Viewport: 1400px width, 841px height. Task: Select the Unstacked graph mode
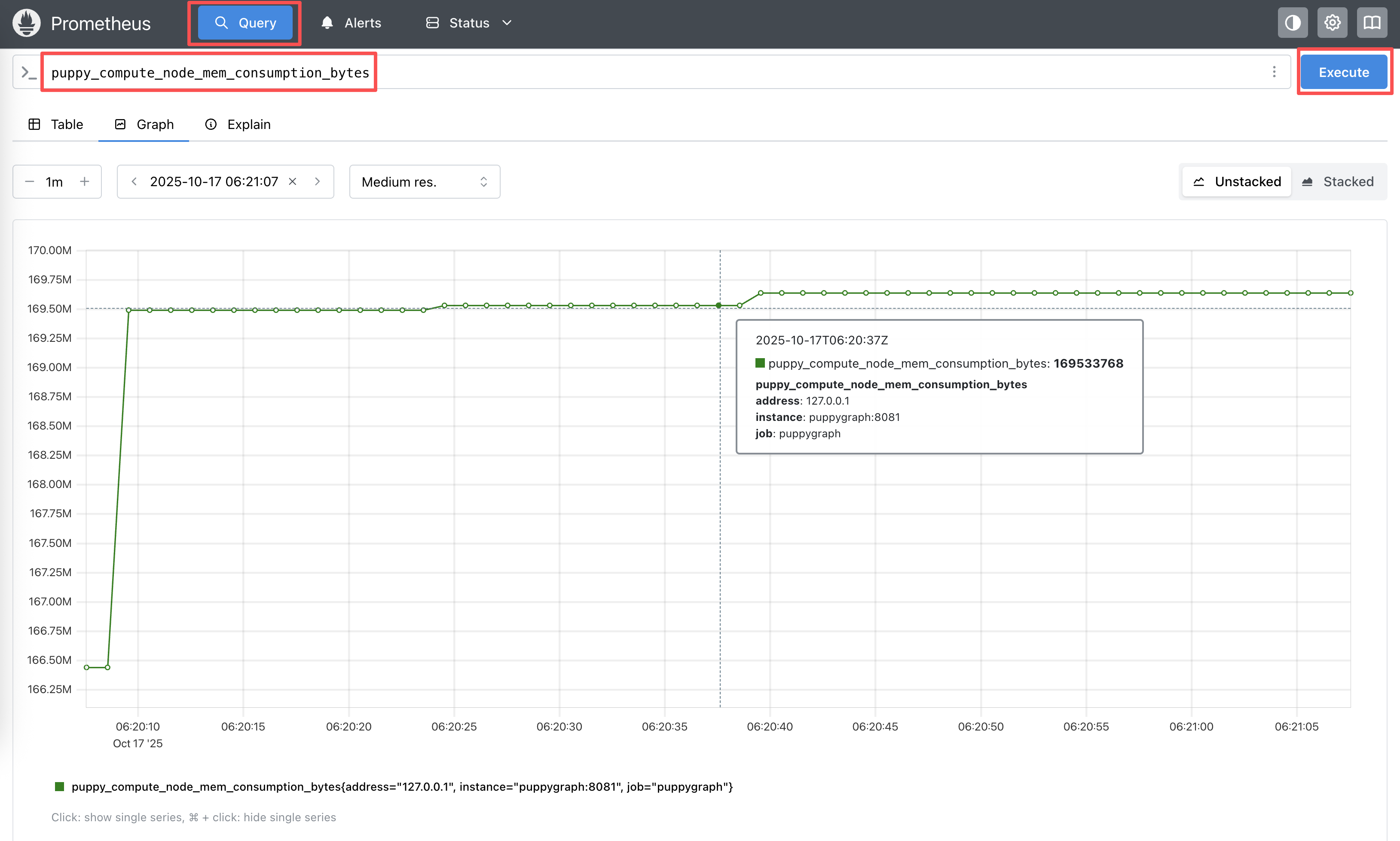pos(1238,181)
